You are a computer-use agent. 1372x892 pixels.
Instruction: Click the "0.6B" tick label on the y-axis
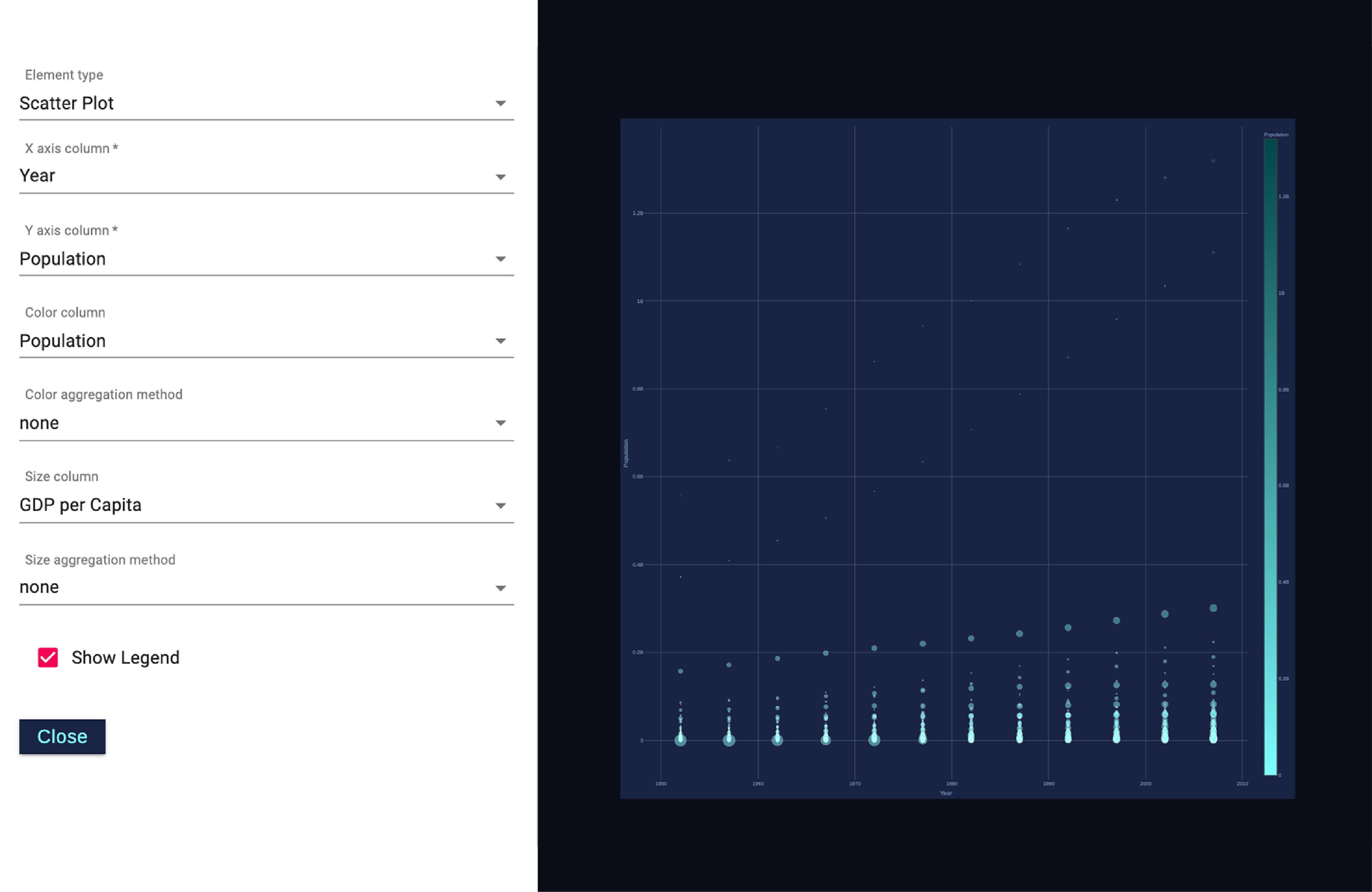pyautogui.click(x=637, y=476)
